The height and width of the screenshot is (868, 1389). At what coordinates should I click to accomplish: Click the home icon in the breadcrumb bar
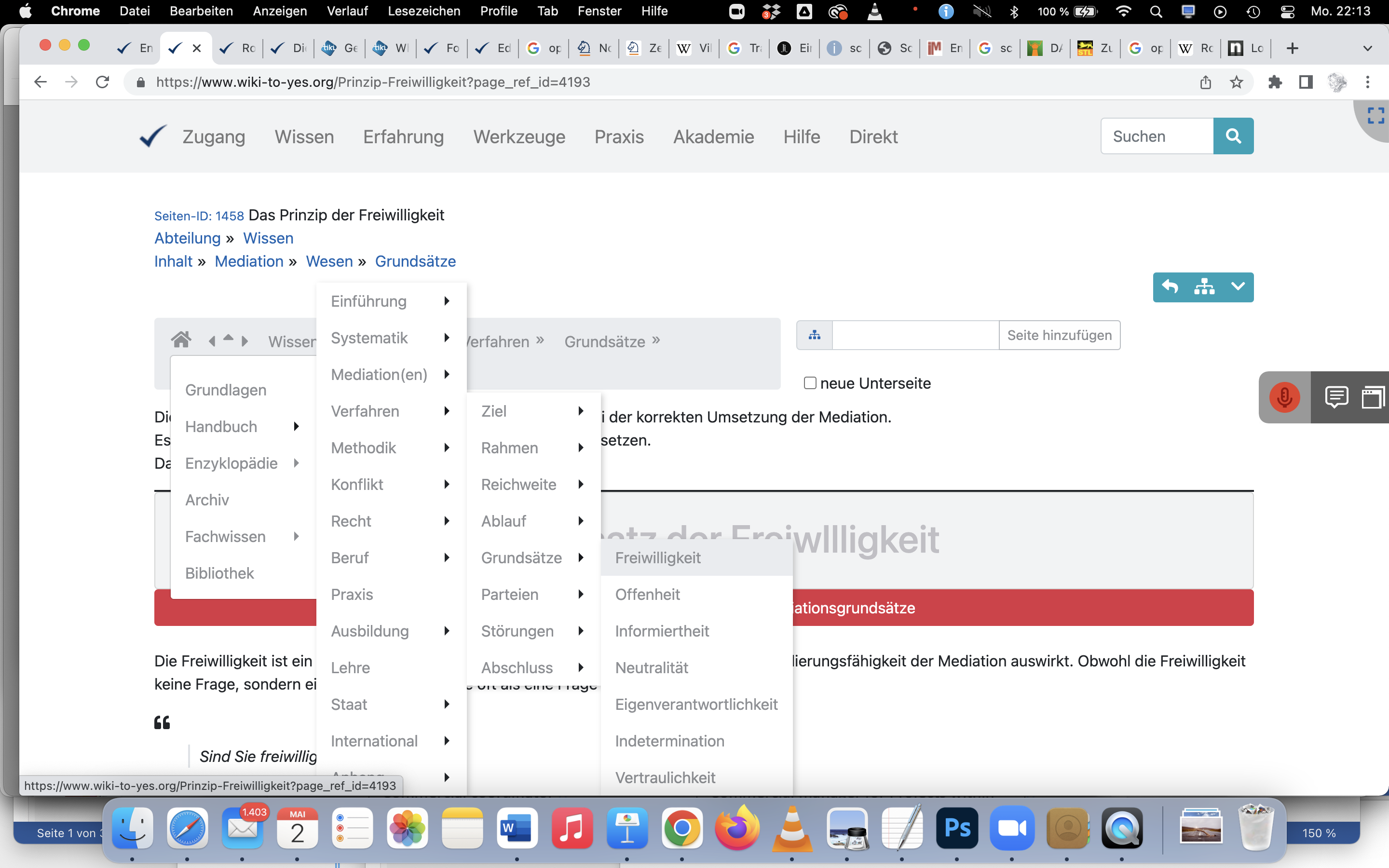181,340
